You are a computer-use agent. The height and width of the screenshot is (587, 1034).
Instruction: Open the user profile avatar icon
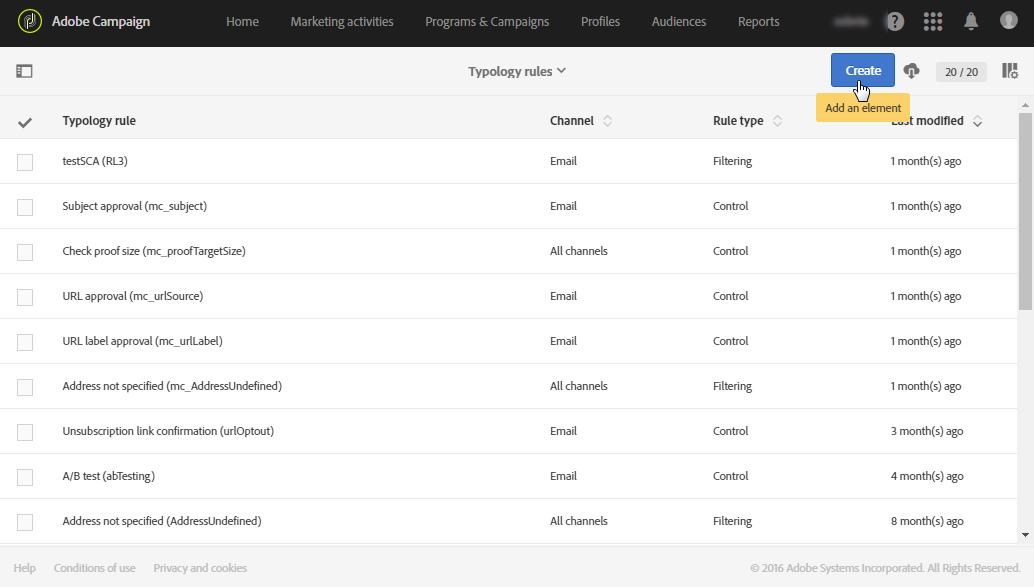[1008, 21]
